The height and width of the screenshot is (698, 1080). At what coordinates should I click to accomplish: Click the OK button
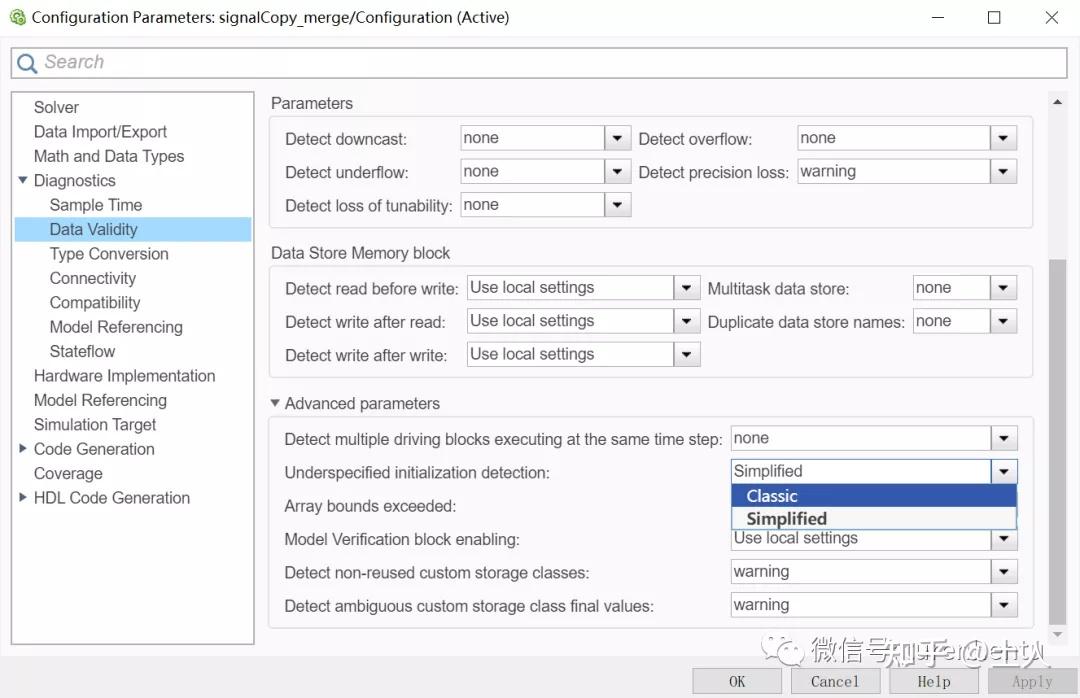737,681
